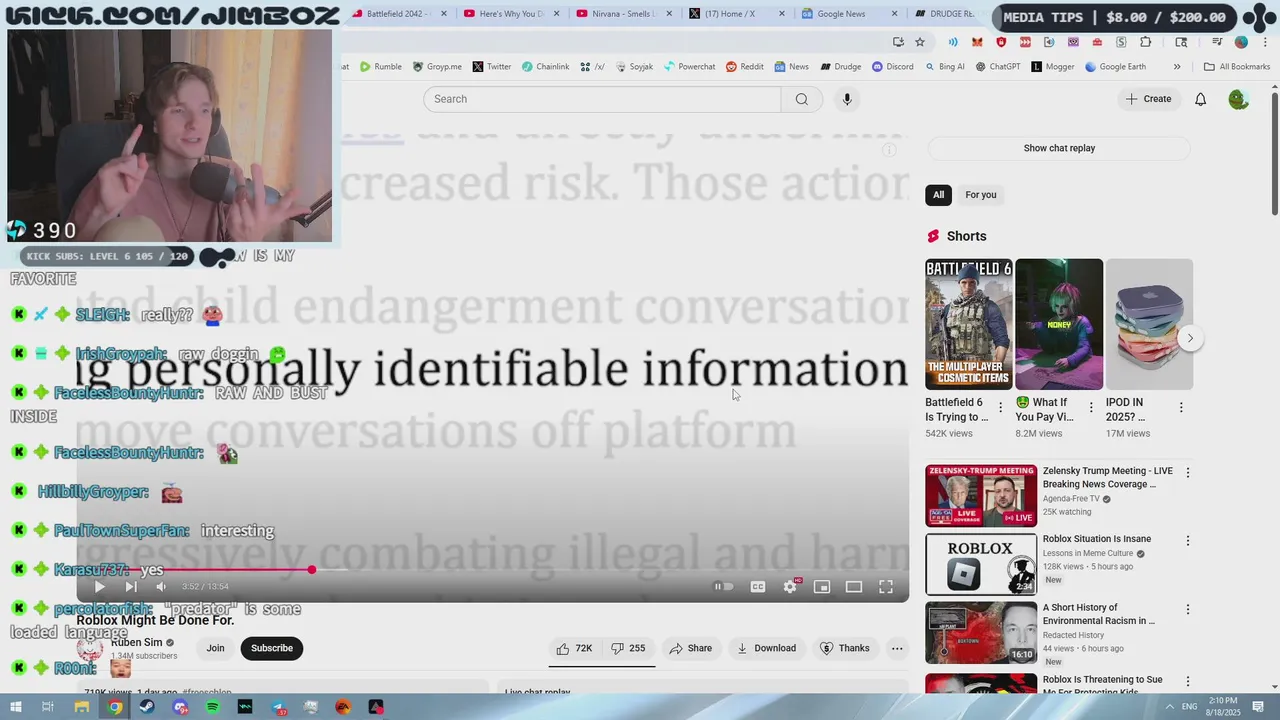Screen dimensions: 1280x720
Task: Open video player settings gear
Action: 790,587
